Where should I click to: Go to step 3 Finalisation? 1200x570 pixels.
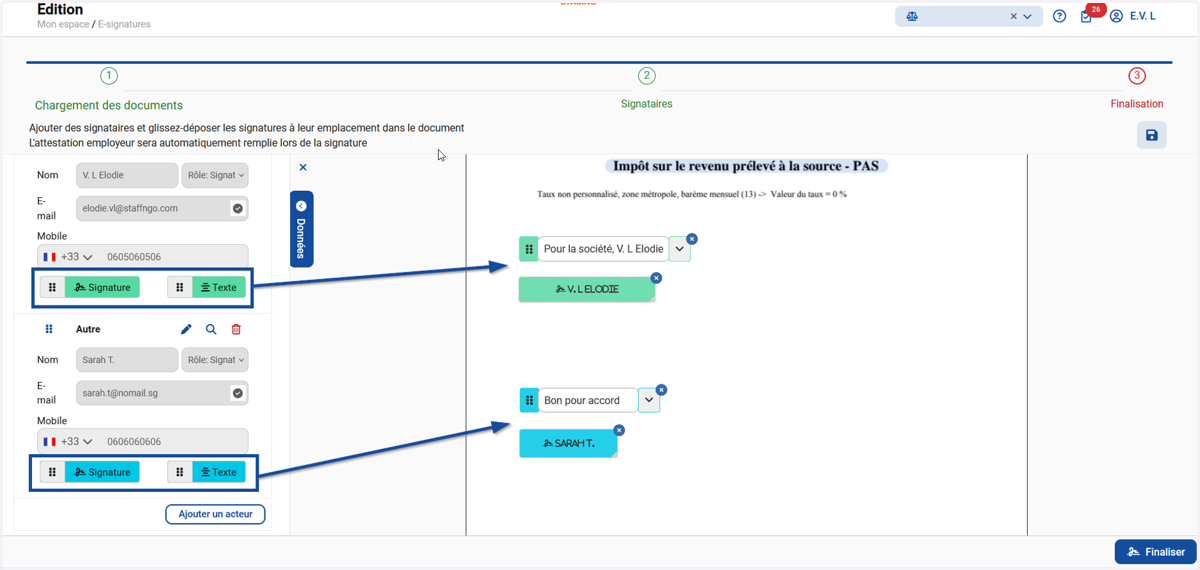[x=1137, y=76]
